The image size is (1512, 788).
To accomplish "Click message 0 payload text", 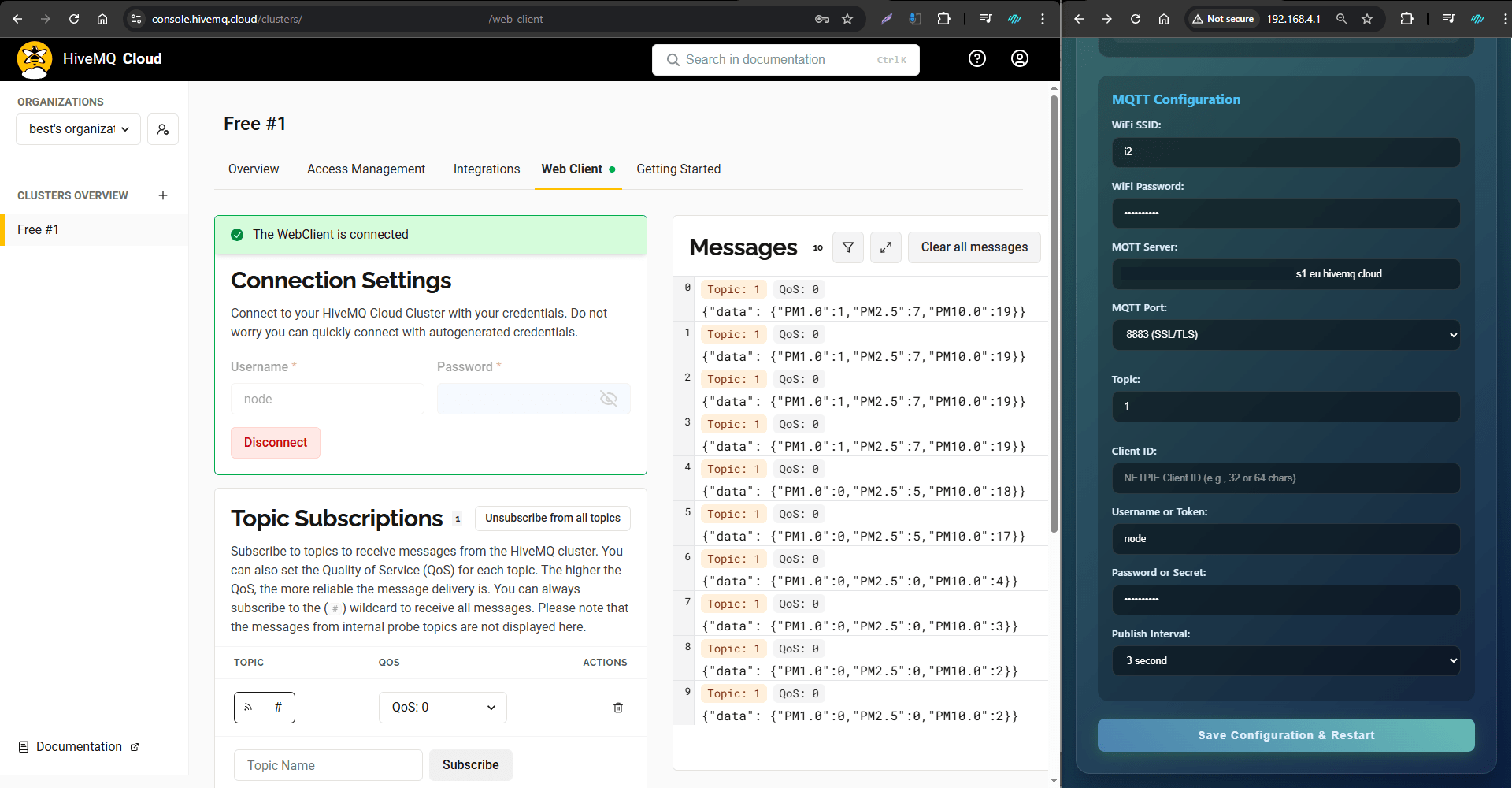I will pos(864,312).
